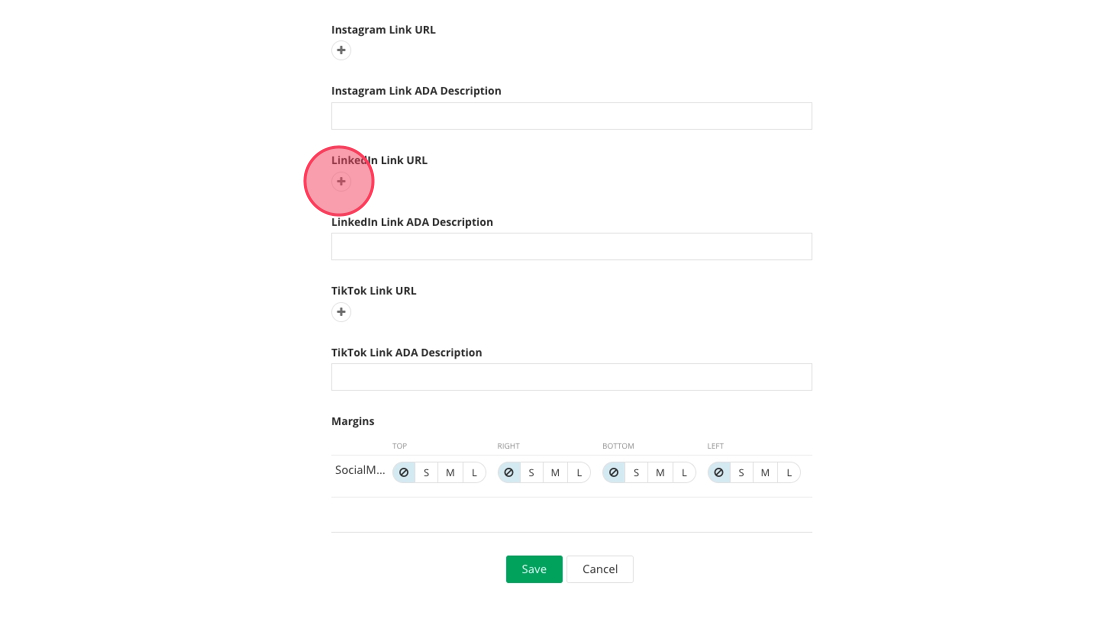Image resolution: width=1120 pixels, height=625 pixels.
Task: Focus Instagram Link ADA Description field
Action: coord(571,116)
